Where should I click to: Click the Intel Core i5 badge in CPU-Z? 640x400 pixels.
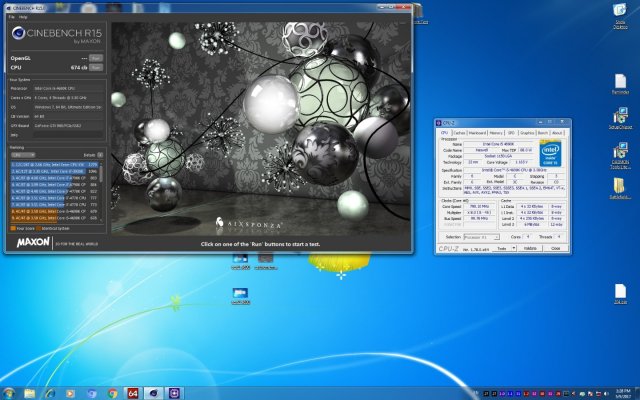point(550,153)
